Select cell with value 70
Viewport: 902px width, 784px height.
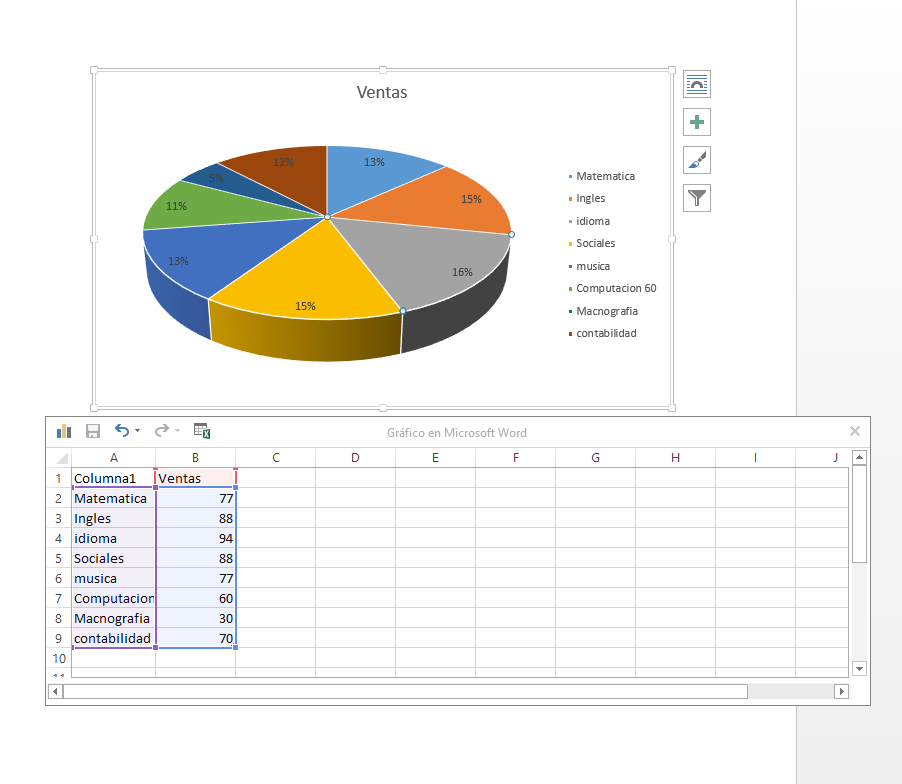click(x=196, y=638)
